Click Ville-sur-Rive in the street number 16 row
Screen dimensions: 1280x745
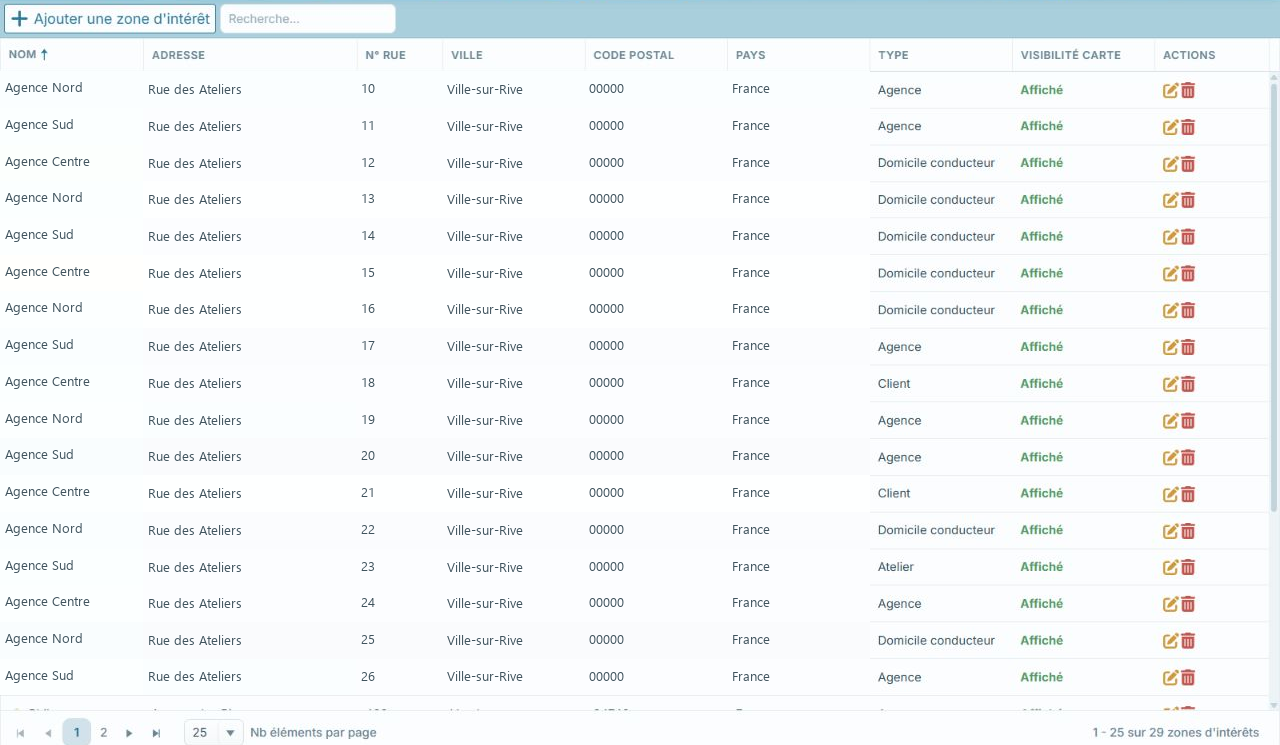(485, 310)
